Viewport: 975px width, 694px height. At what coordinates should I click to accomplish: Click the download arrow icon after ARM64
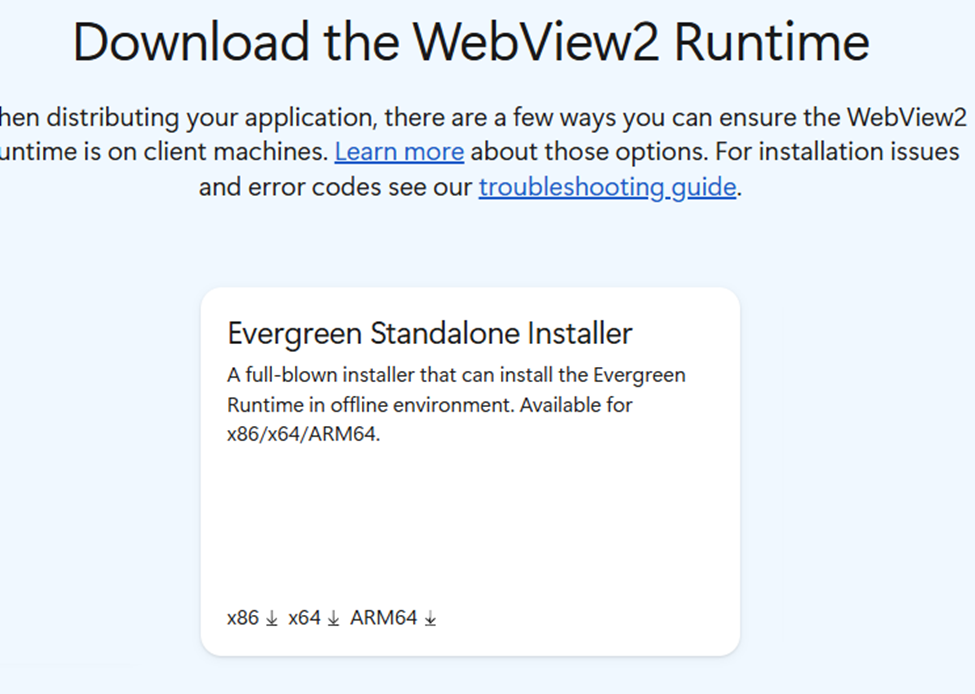430,618
